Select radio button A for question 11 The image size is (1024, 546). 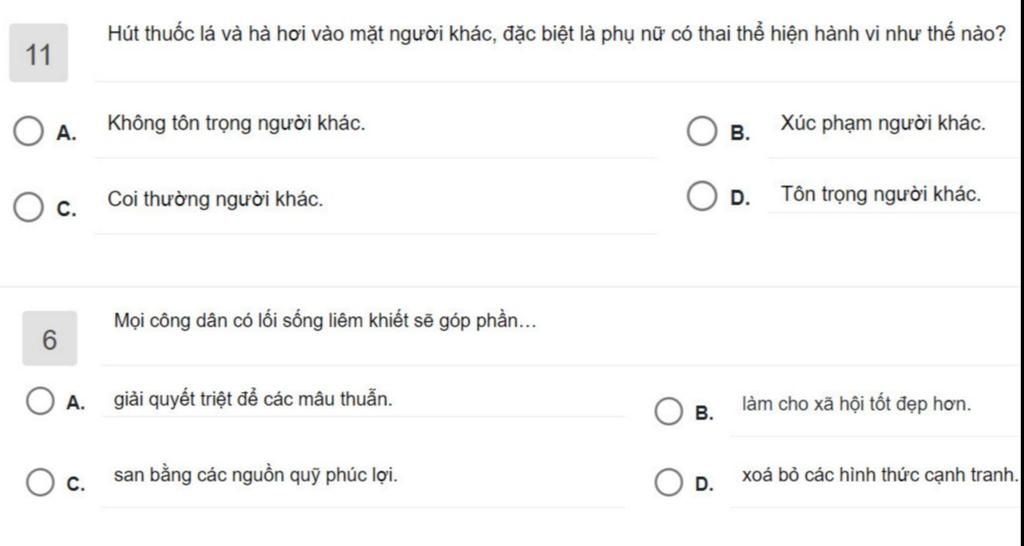click(x=29, y=131)
